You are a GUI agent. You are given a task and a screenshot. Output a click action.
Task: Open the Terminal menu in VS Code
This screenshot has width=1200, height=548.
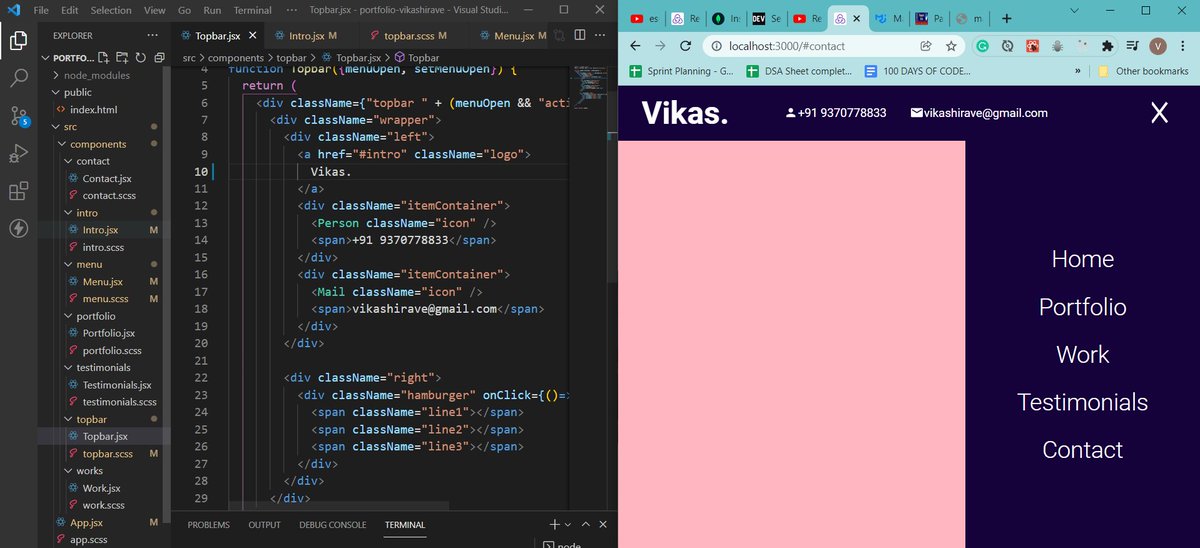click(252, 10)
